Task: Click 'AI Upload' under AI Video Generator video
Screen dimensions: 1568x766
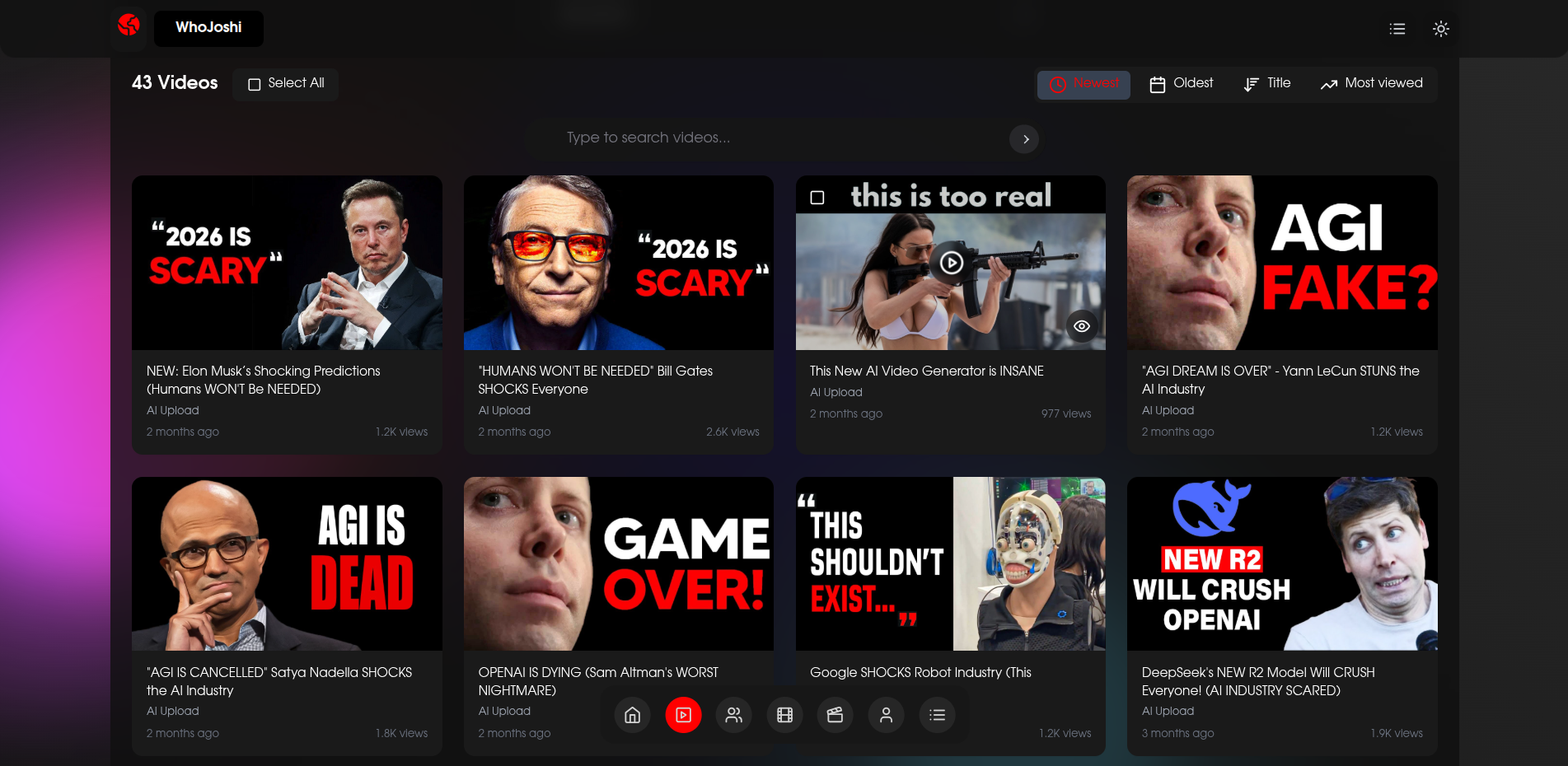Action: click(x=836, y=393)
